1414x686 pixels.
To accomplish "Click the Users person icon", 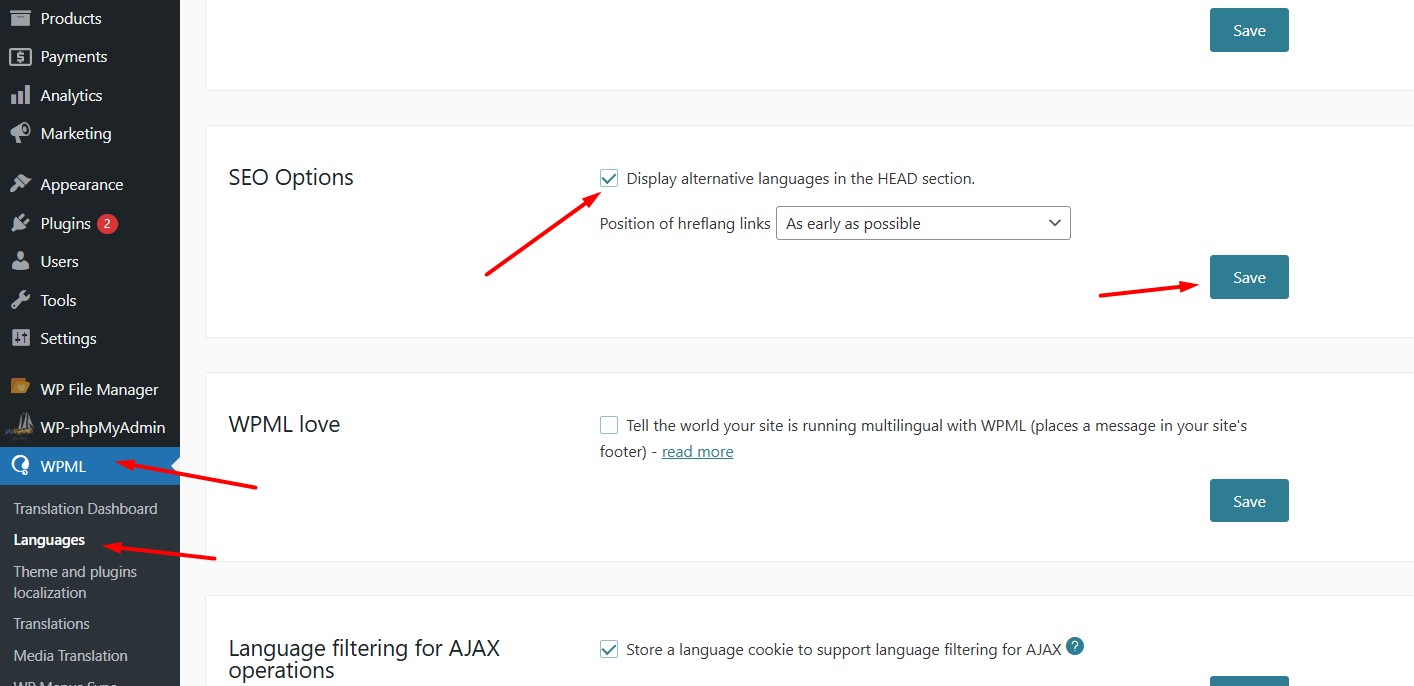I will click(20, 262).
